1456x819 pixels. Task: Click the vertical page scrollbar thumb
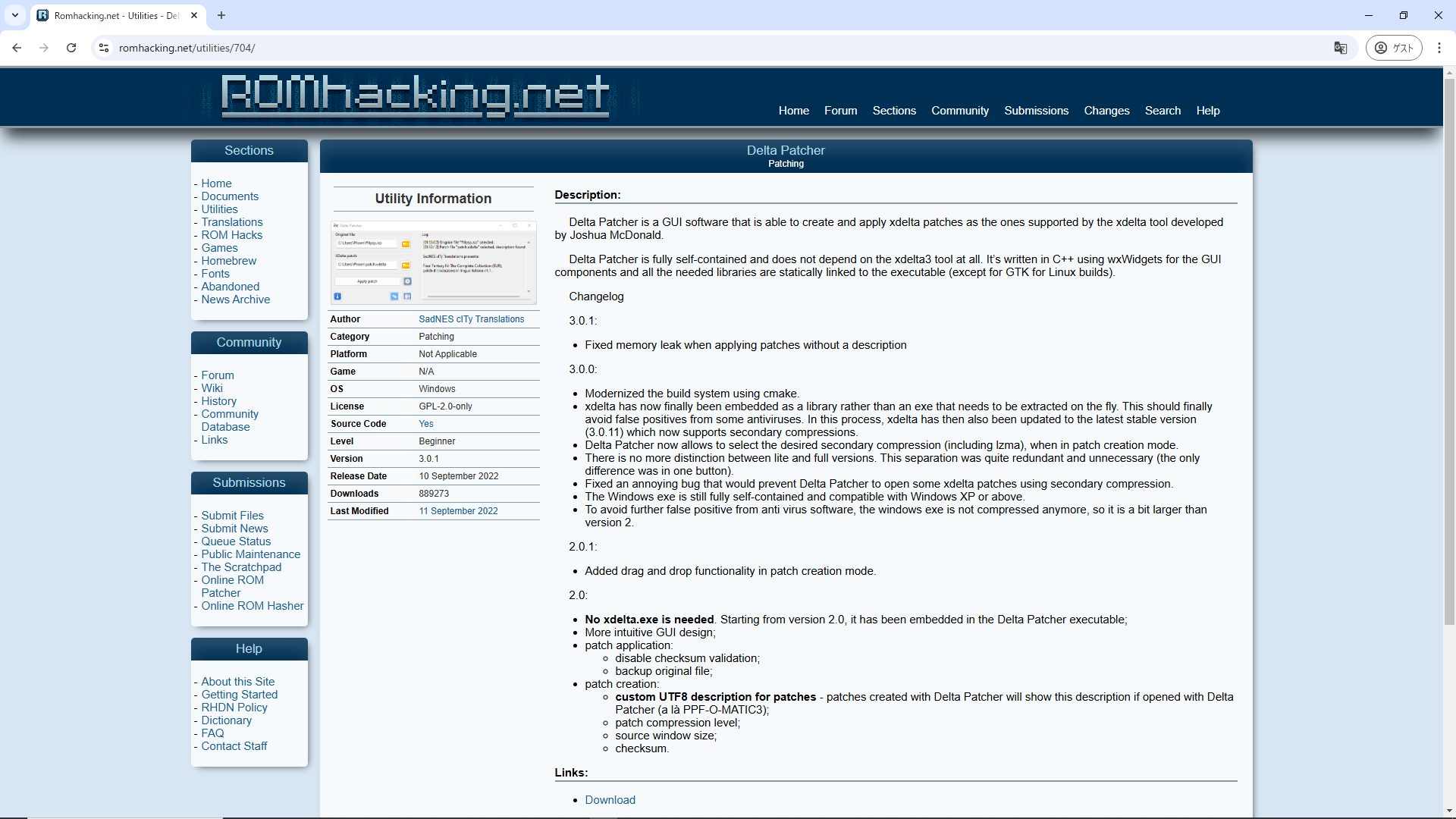pyautogui.click(x=1449, y=353)
